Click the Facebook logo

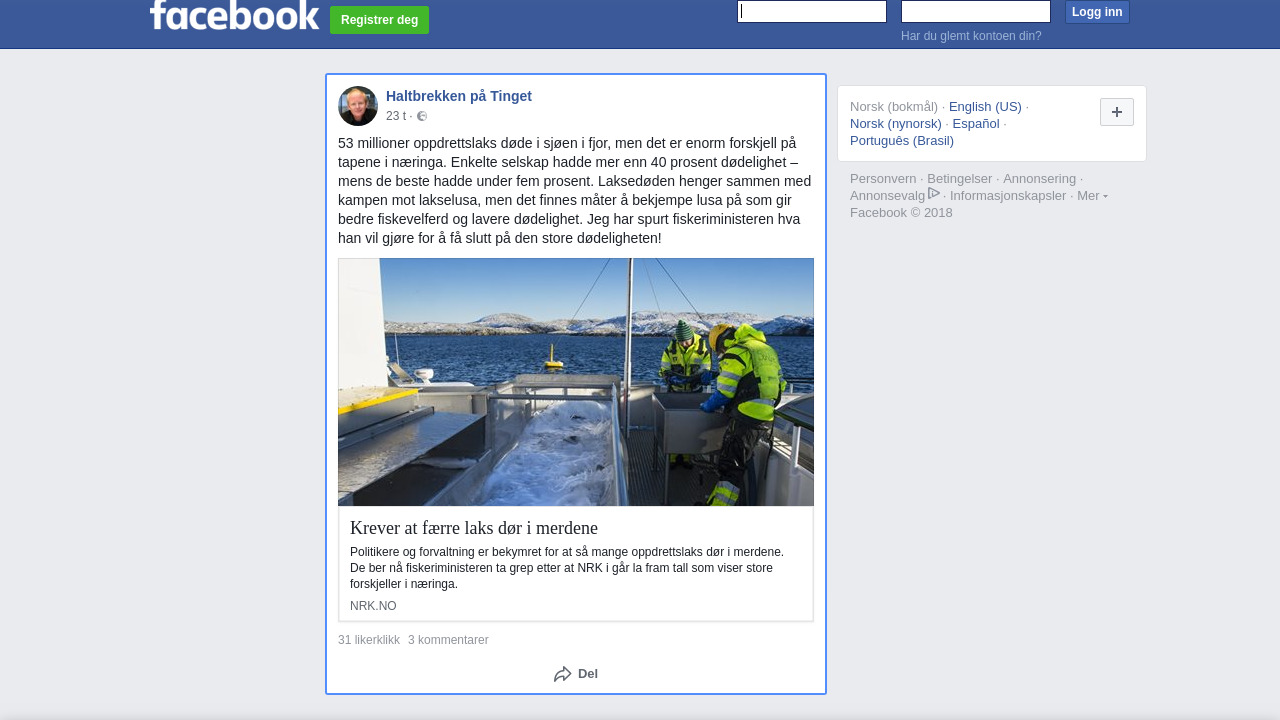[234, 15]
